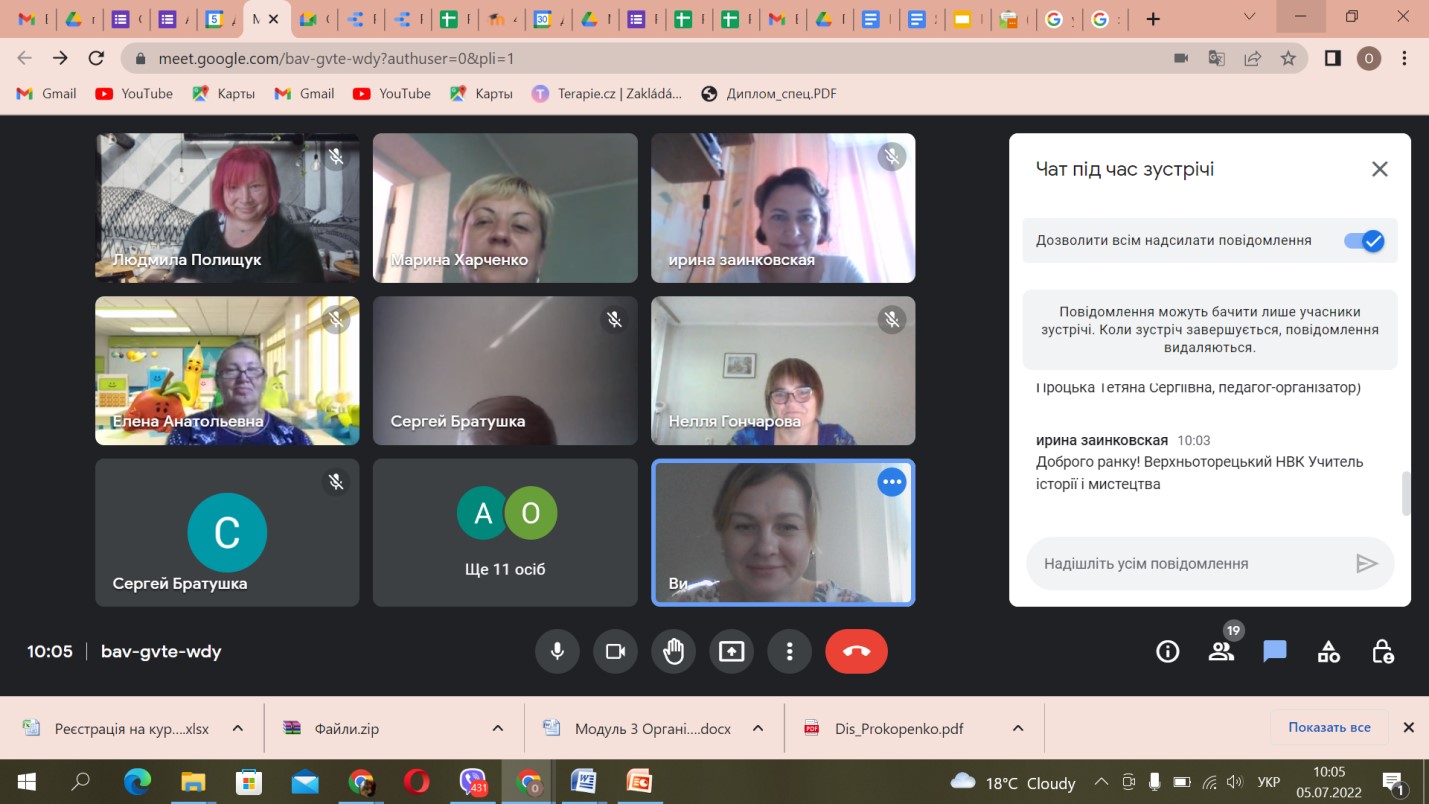Reload the Meet page

(x=96, y=58)
